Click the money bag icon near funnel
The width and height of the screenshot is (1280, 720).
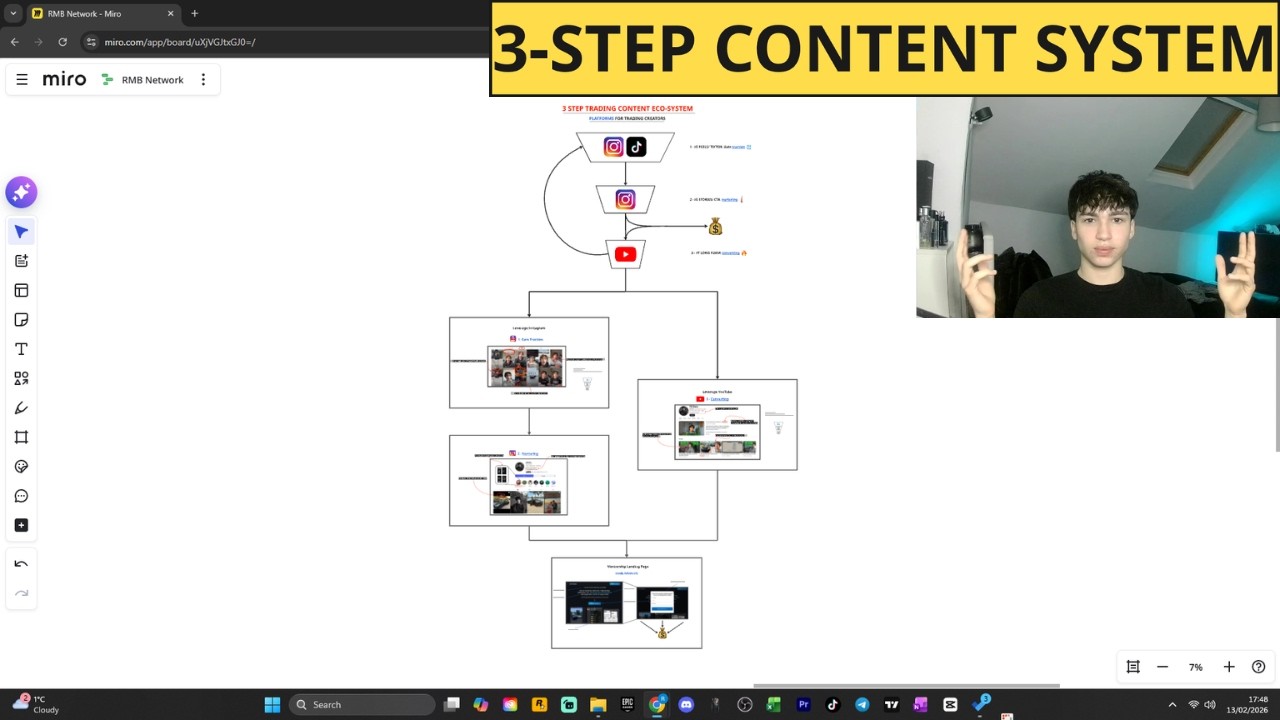(715, 227)
